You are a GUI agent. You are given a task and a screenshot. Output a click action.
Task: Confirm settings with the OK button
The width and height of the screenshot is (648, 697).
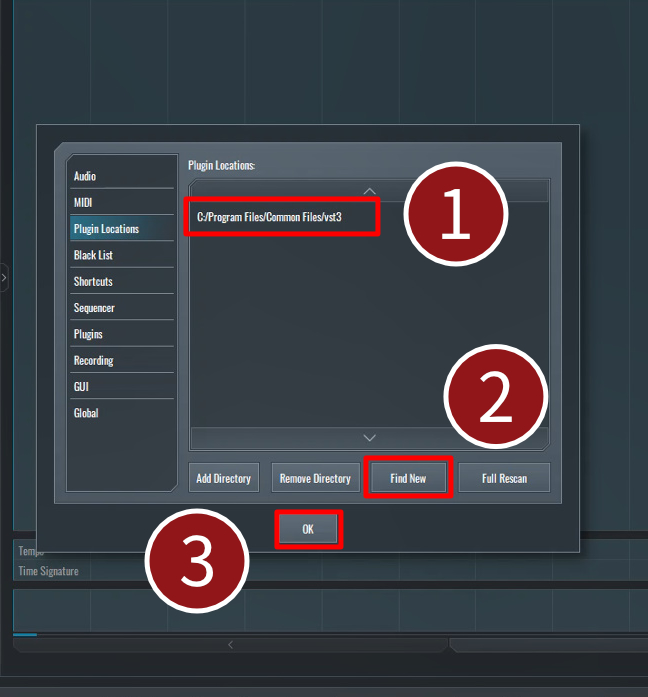pos(308,530)
